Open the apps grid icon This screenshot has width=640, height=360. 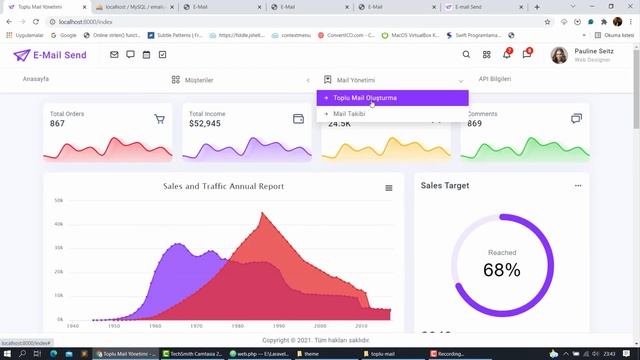pyautogui.click(x=487, y=54)
